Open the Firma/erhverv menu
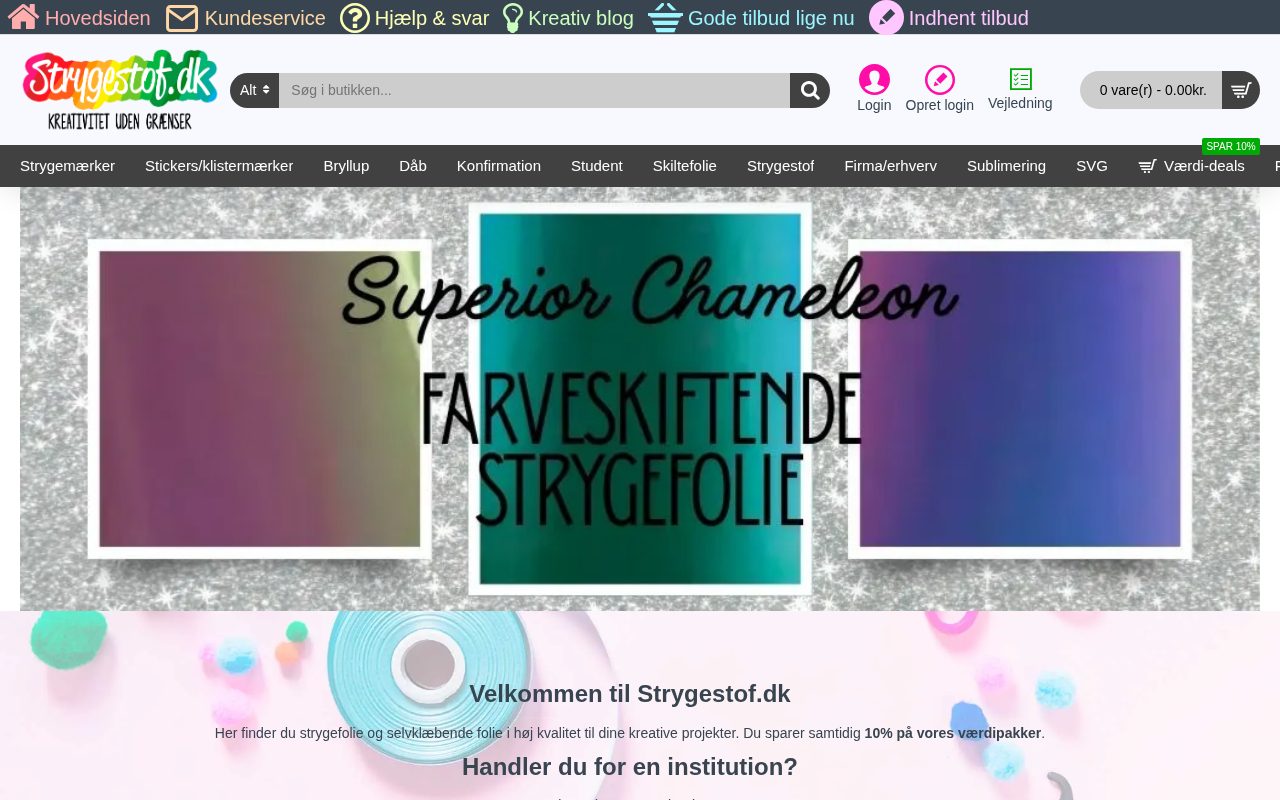Image resolution: width=1280 pixels, height=800 pixels. pyautogui.click(x=890, y=166)
